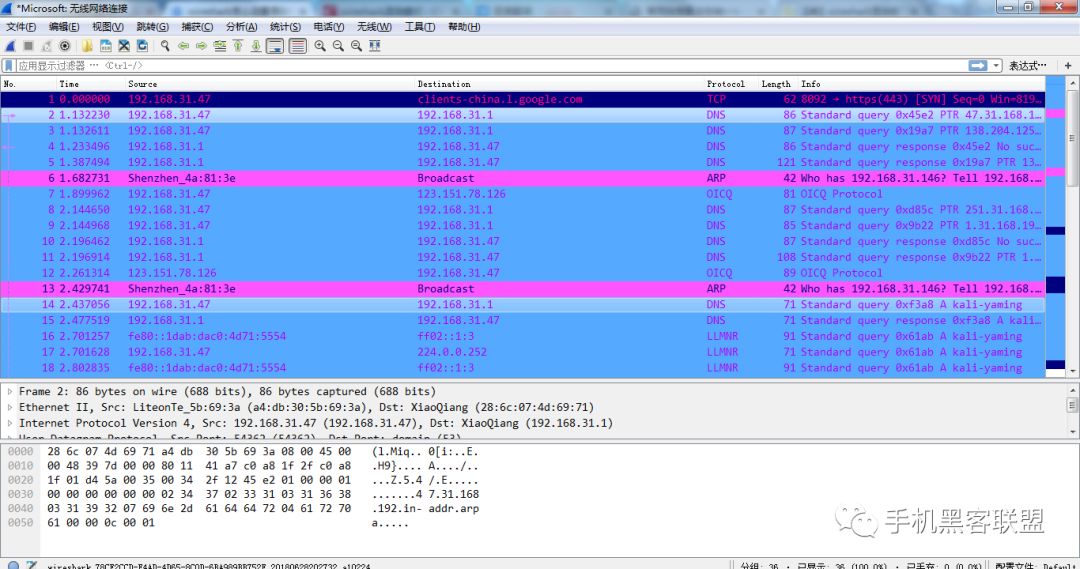Open capture options gear icon

pos(65,46)
